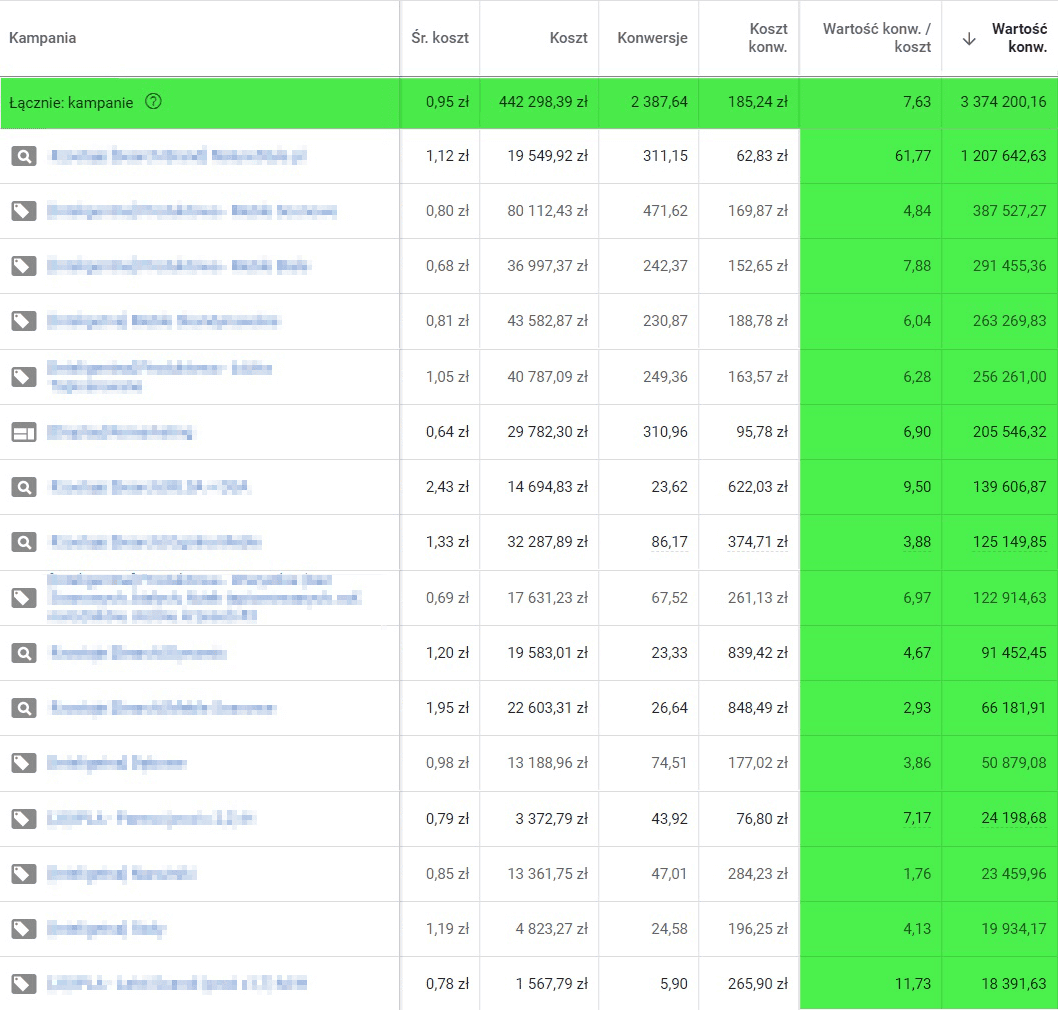Click search campaign icon in the 32 287,89 zł row
This screenshot has width=1058, height=1010.
24,542
